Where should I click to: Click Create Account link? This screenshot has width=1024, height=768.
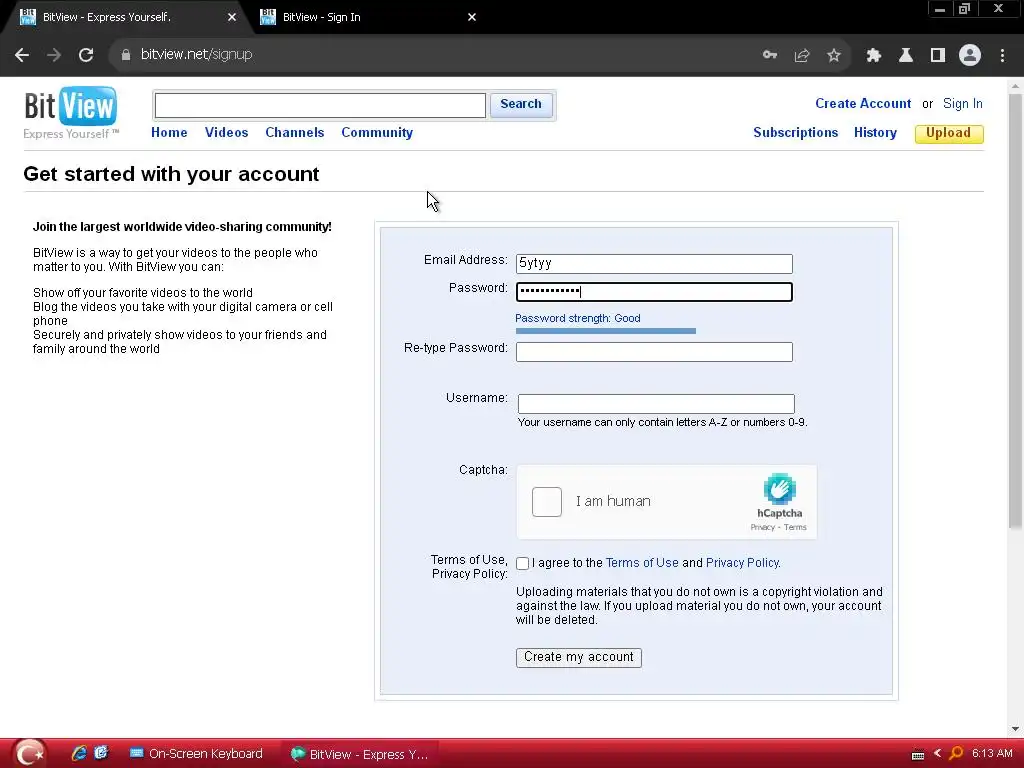point(863,104)
